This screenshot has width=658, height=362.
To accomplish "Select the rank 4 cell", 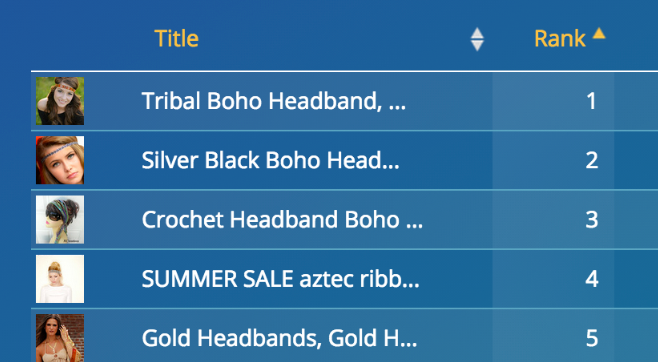I will point(553,279).
